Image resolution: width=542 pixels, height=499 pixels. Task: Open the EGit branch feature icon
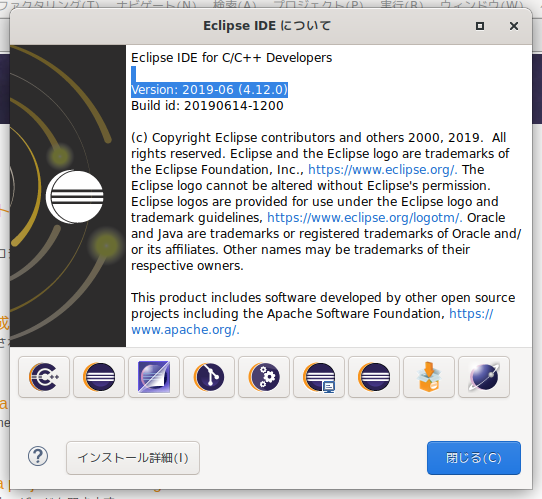coord(209,377)
